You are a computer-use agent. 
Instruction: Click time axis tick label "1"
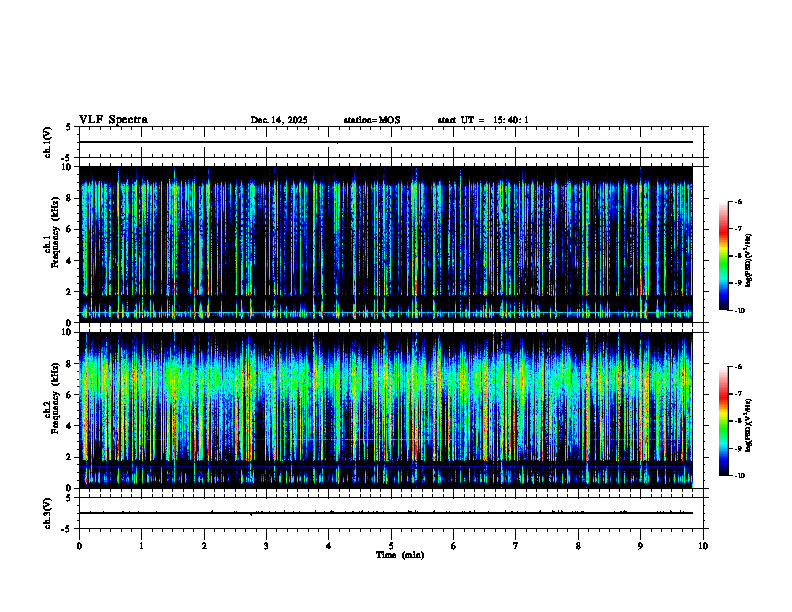141,546
